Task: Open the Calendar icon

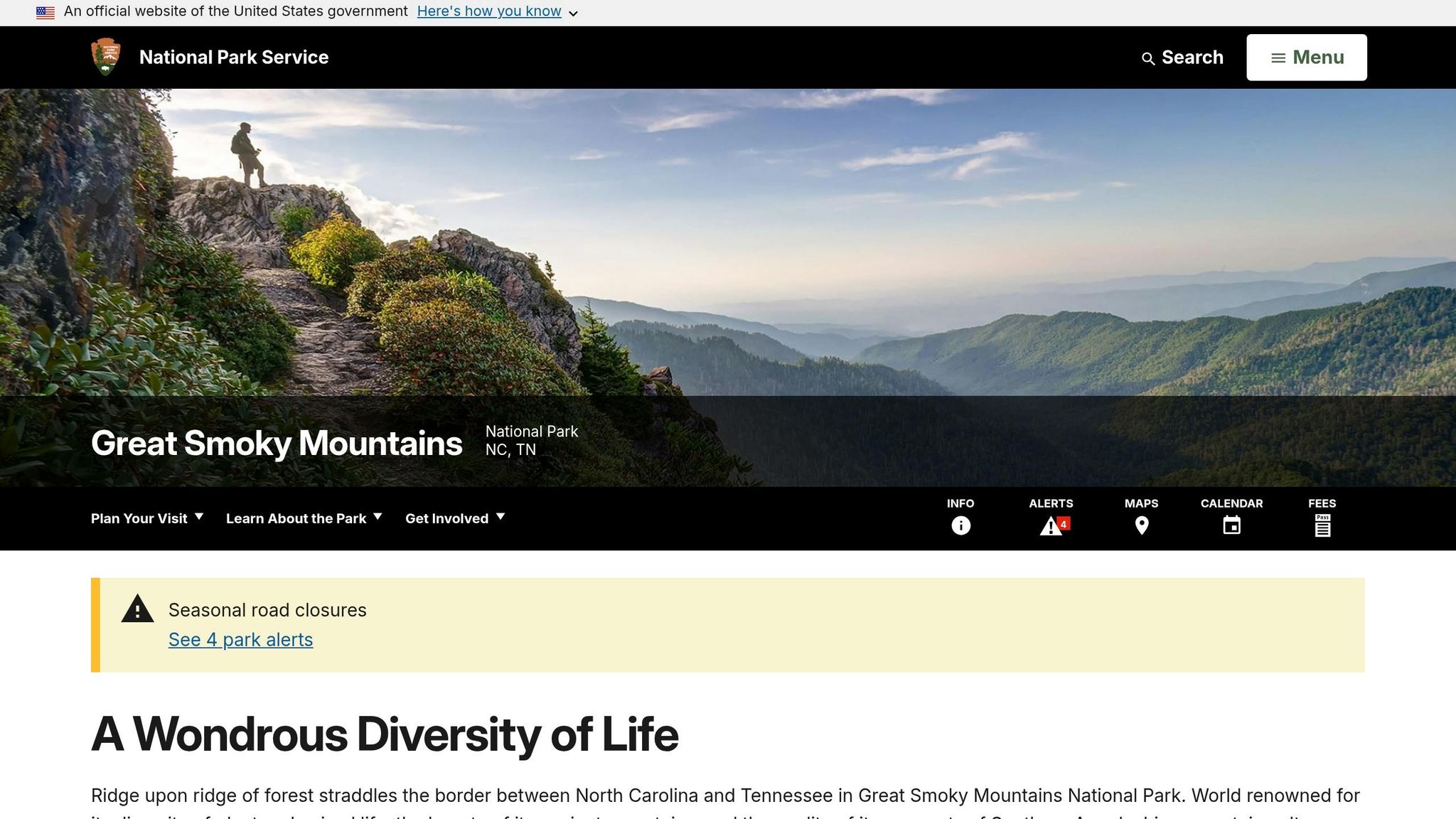Action: [1232, 525]
